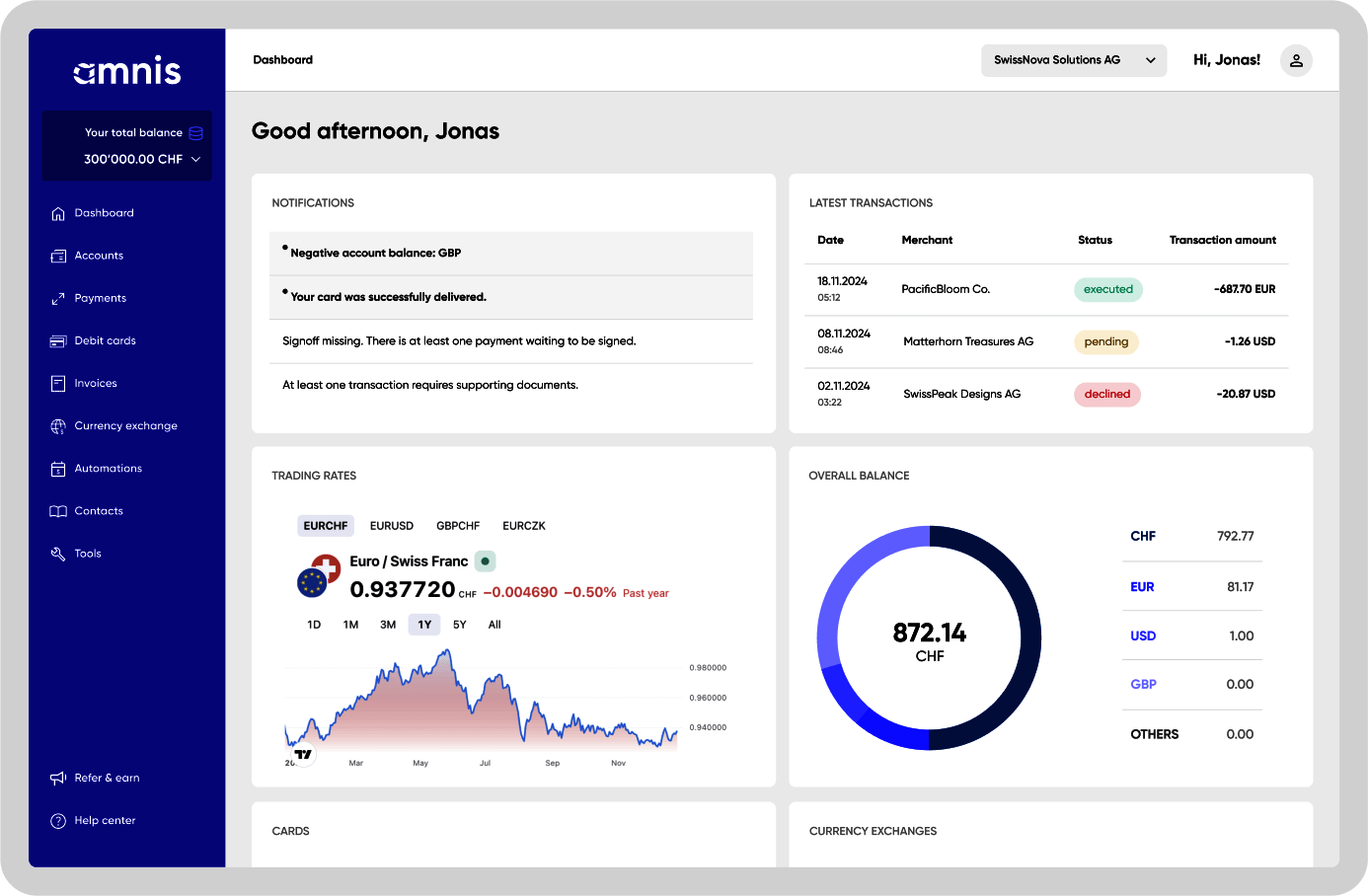Open the user profile avatar icon
The height and width of the screenshot is (896, 1368).
click(x=1296, y=60)
